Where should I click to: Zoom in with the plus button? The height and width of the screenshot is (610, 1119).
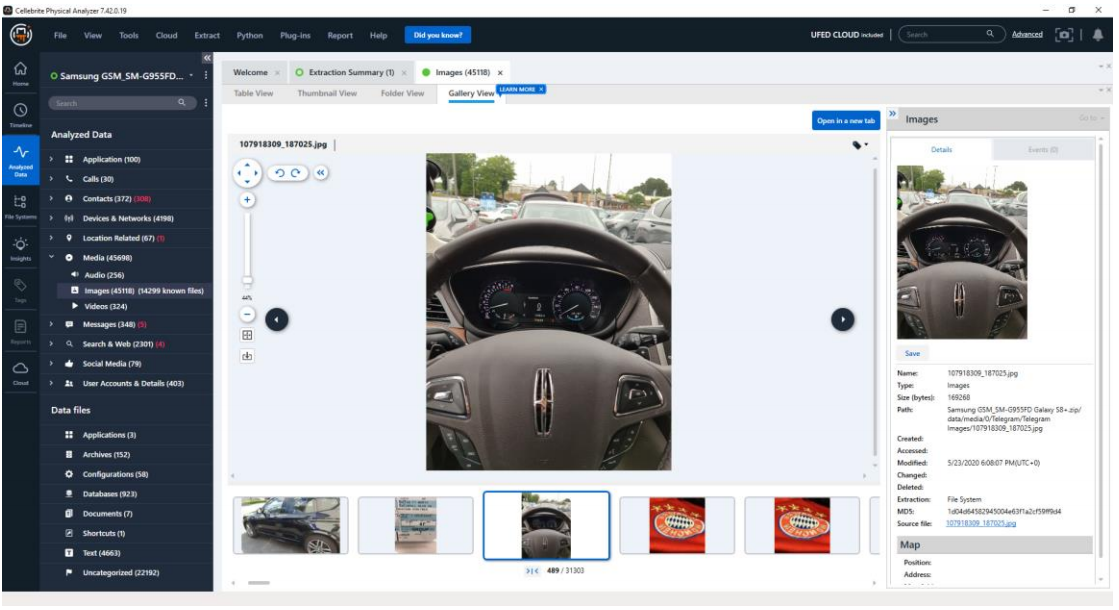247,200
